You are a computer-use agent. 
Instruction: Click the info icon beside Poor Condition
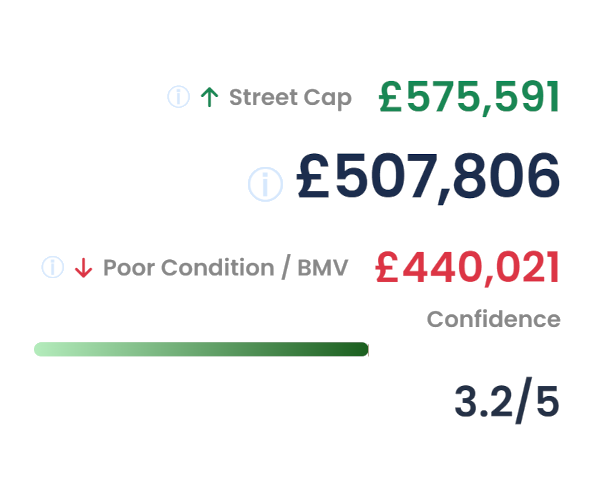[52, 267]
